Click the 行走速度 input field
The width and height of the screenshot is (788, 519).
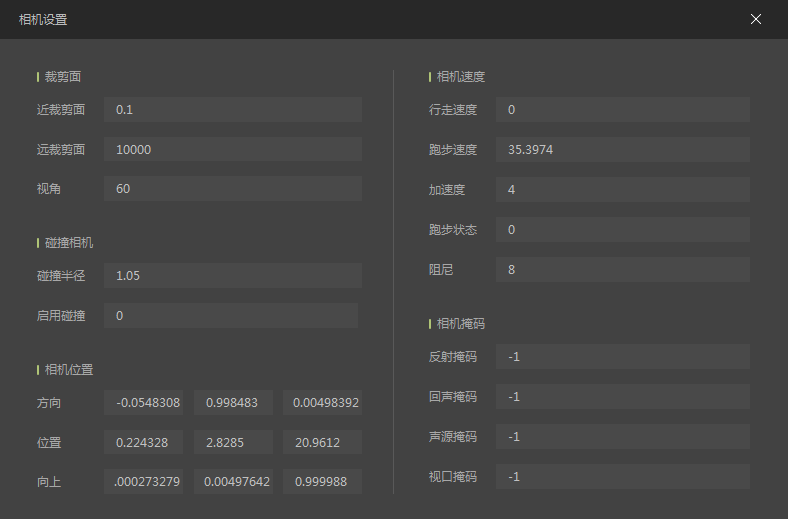[622, 109]
